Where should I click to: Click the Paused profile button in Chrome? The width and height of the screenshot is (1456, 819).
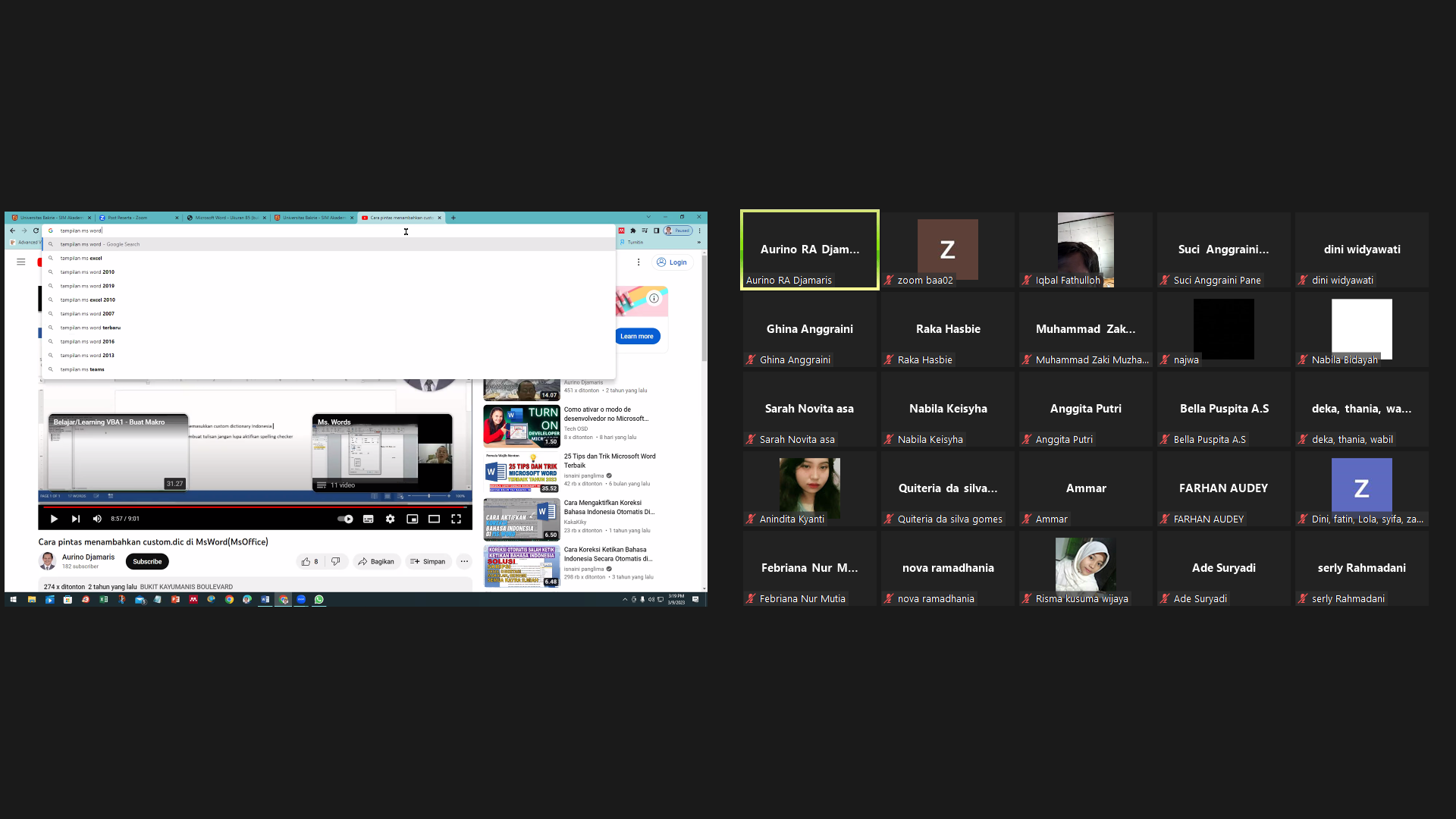pos(678,231)
